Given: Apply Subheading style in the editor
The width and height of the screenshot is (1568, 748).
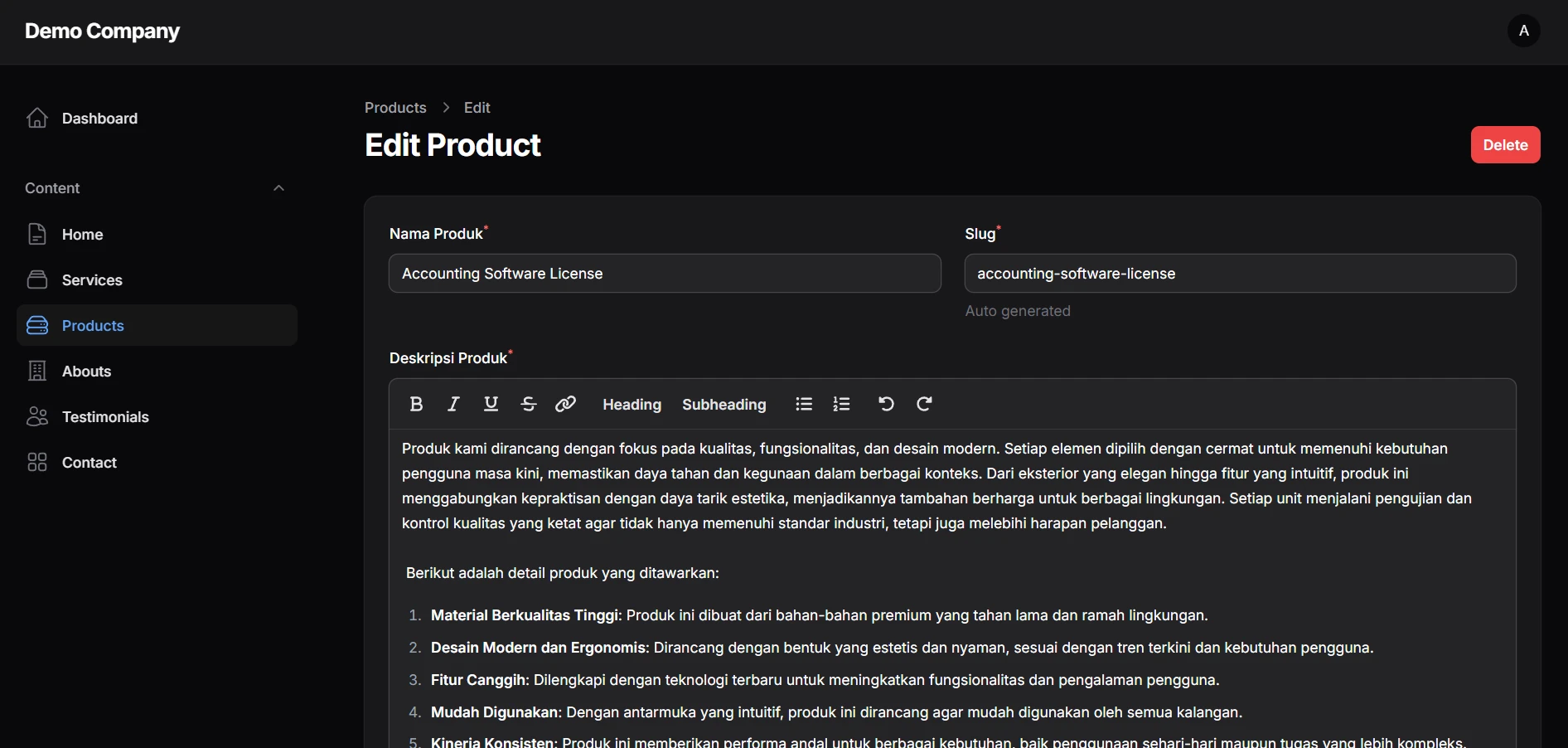Looking at the screenshot, I should coord(724,404).
